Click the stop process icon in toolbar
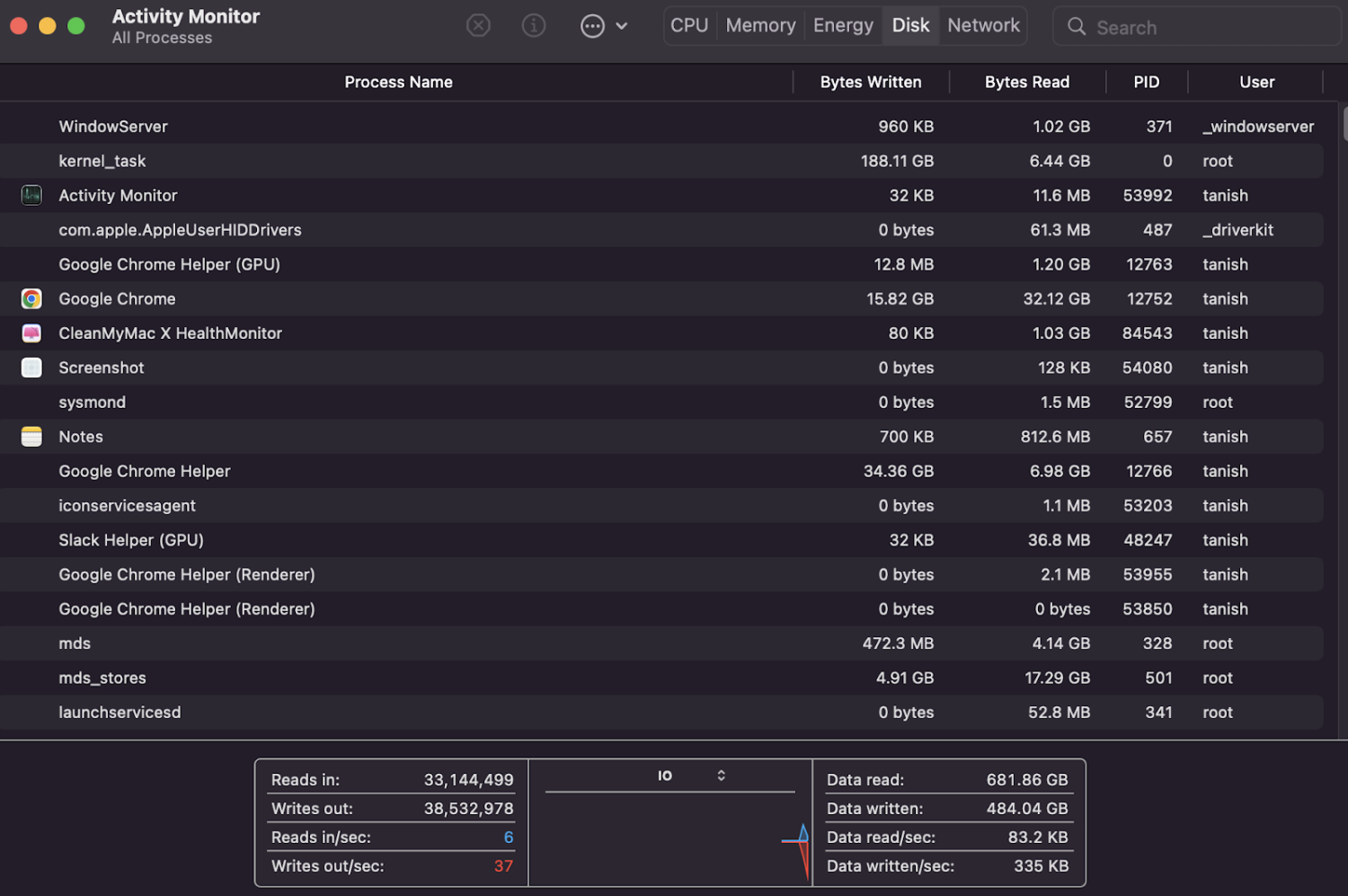The image size is (1348, 896). click(x=478, y=26)
